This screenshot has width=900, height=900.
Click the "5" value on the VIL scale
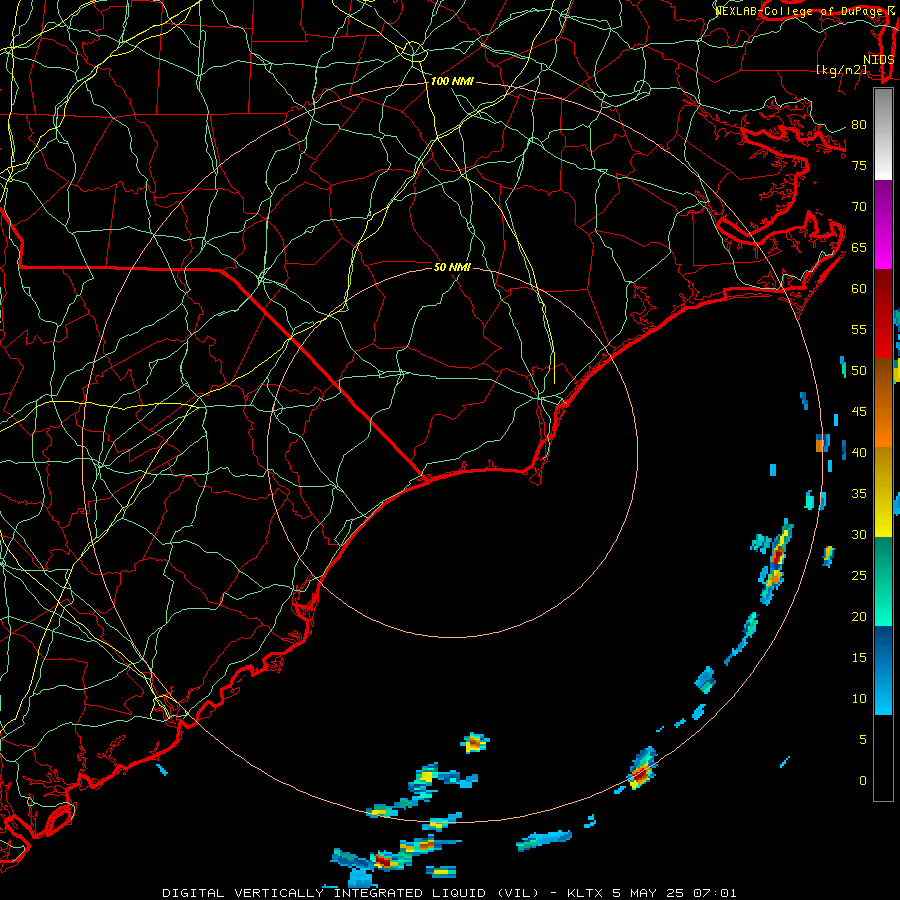tap(863, 740)
